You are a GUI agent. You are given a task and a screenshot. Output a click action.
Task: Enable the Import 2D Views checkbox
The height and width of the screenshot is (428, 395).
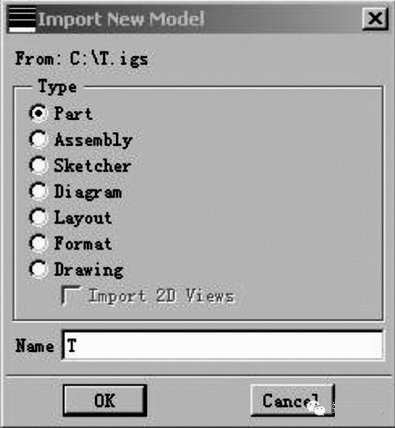[x=71, y=295]
